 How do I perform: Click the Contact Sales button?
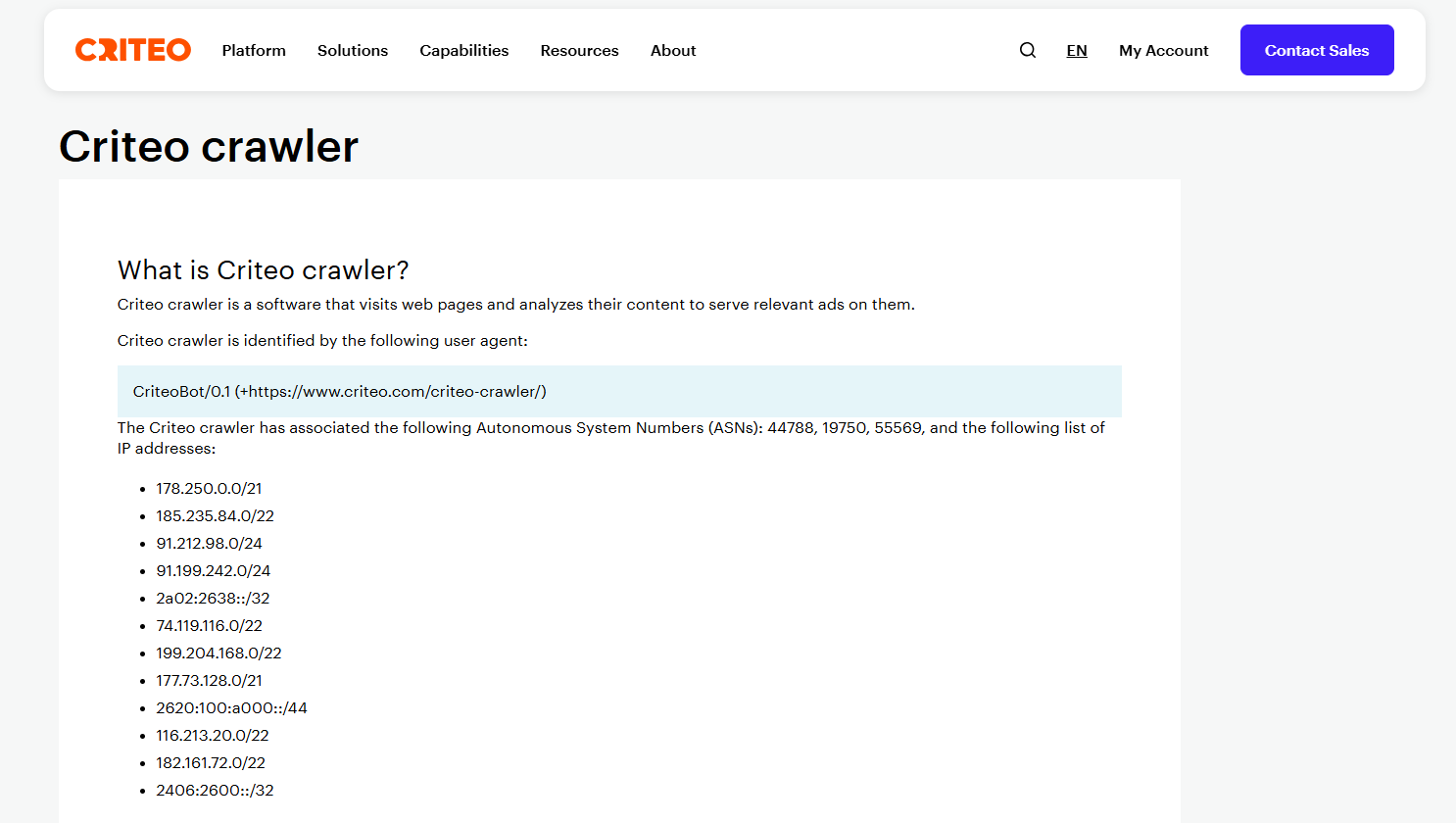[x=1317, y=50]
